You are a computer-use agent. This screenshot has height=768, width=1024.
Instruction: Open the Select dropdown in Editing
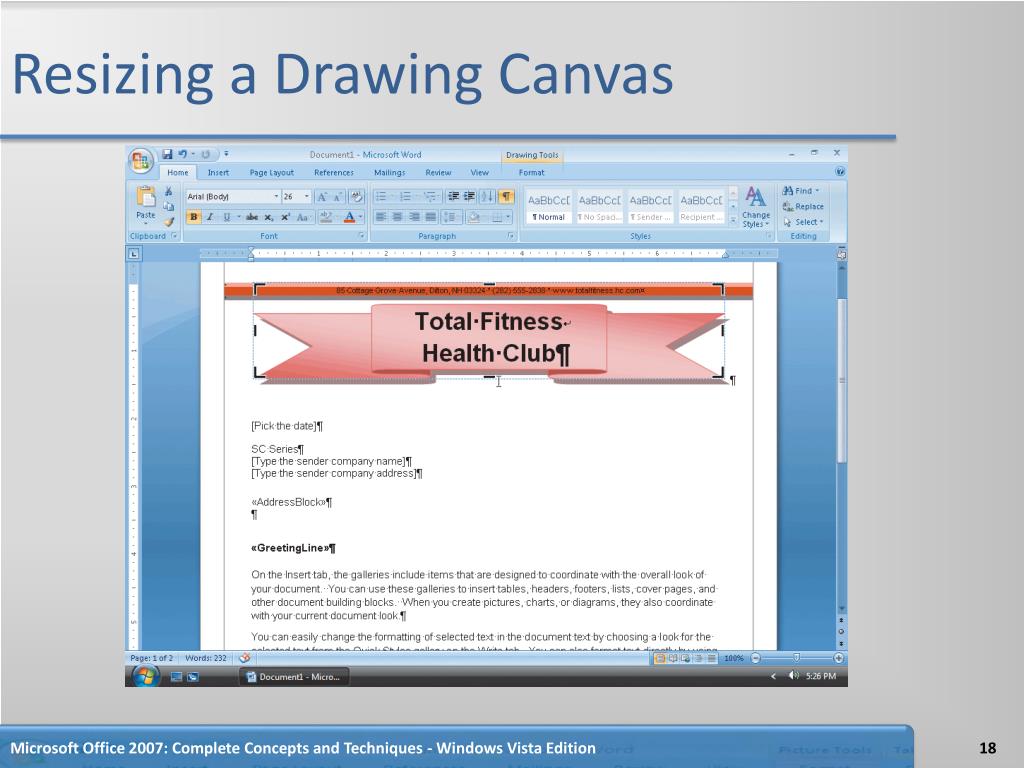click(803, 222)
